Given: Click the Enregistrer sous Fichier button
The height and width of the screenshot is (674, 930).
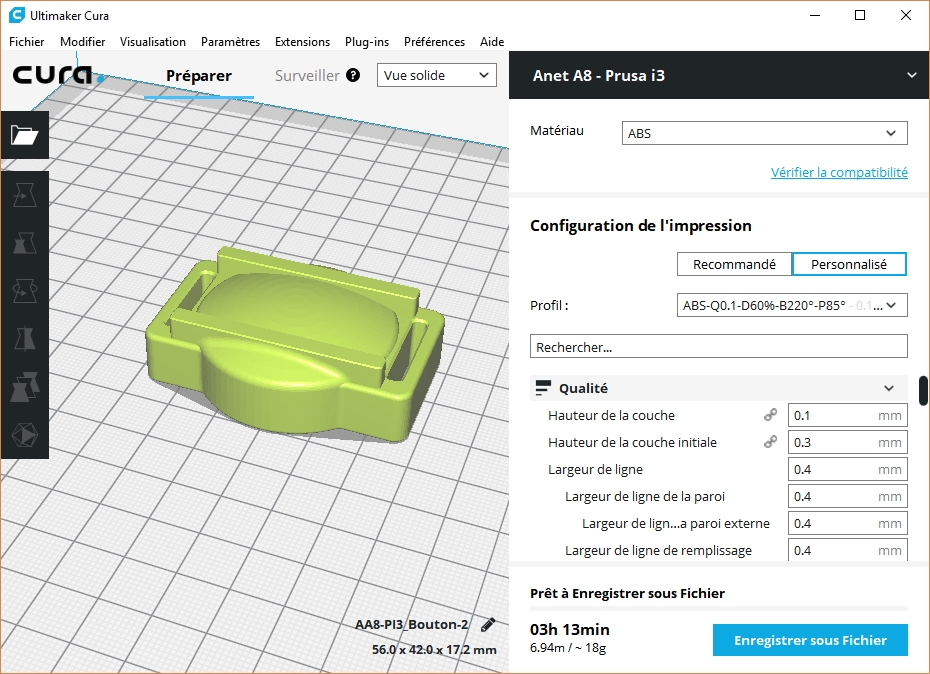Looking at the screenshot, I should [x=810, y=640].
